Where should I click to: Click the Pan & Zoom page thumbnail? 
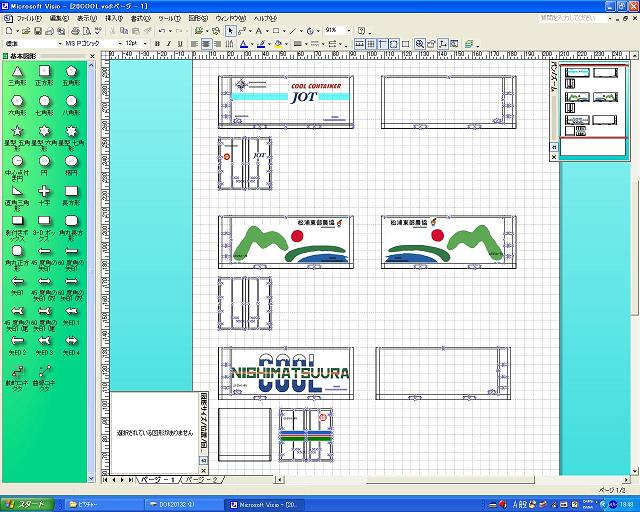click(593, 110)
